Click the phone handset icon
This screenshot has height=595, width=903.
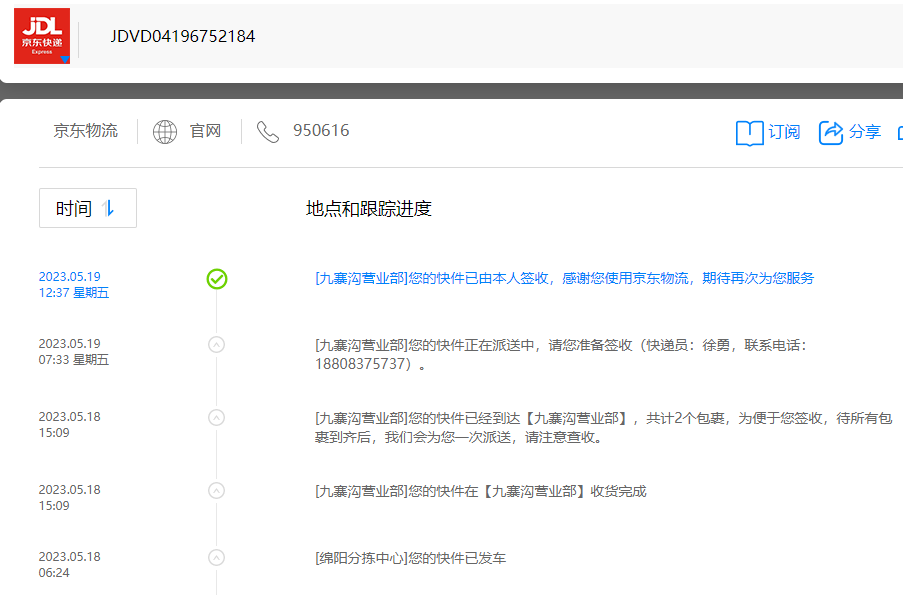click(267, 132)
